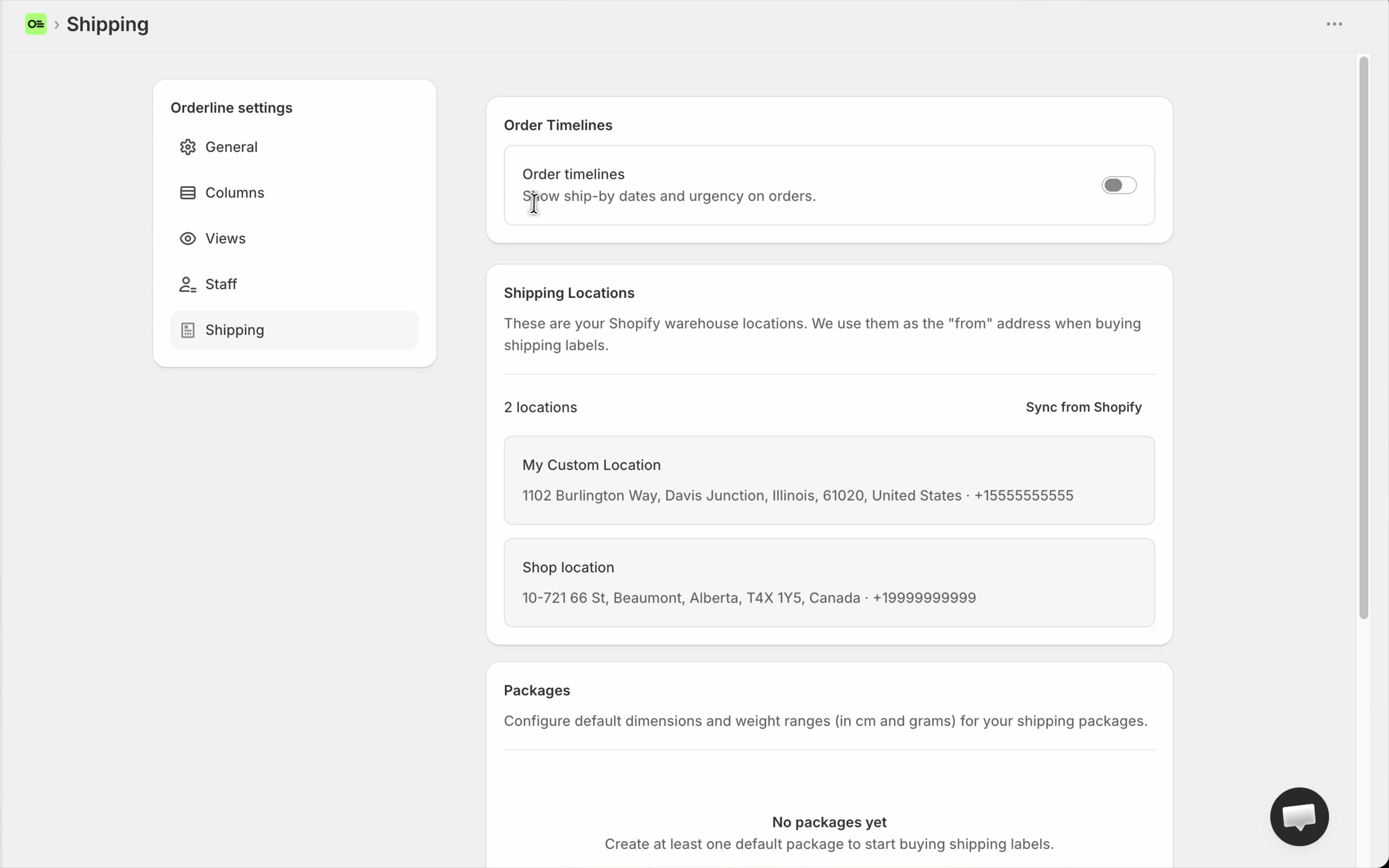Click the Orderline settings heading
This screenshot has width=1389, height=868.
[231, 108]
